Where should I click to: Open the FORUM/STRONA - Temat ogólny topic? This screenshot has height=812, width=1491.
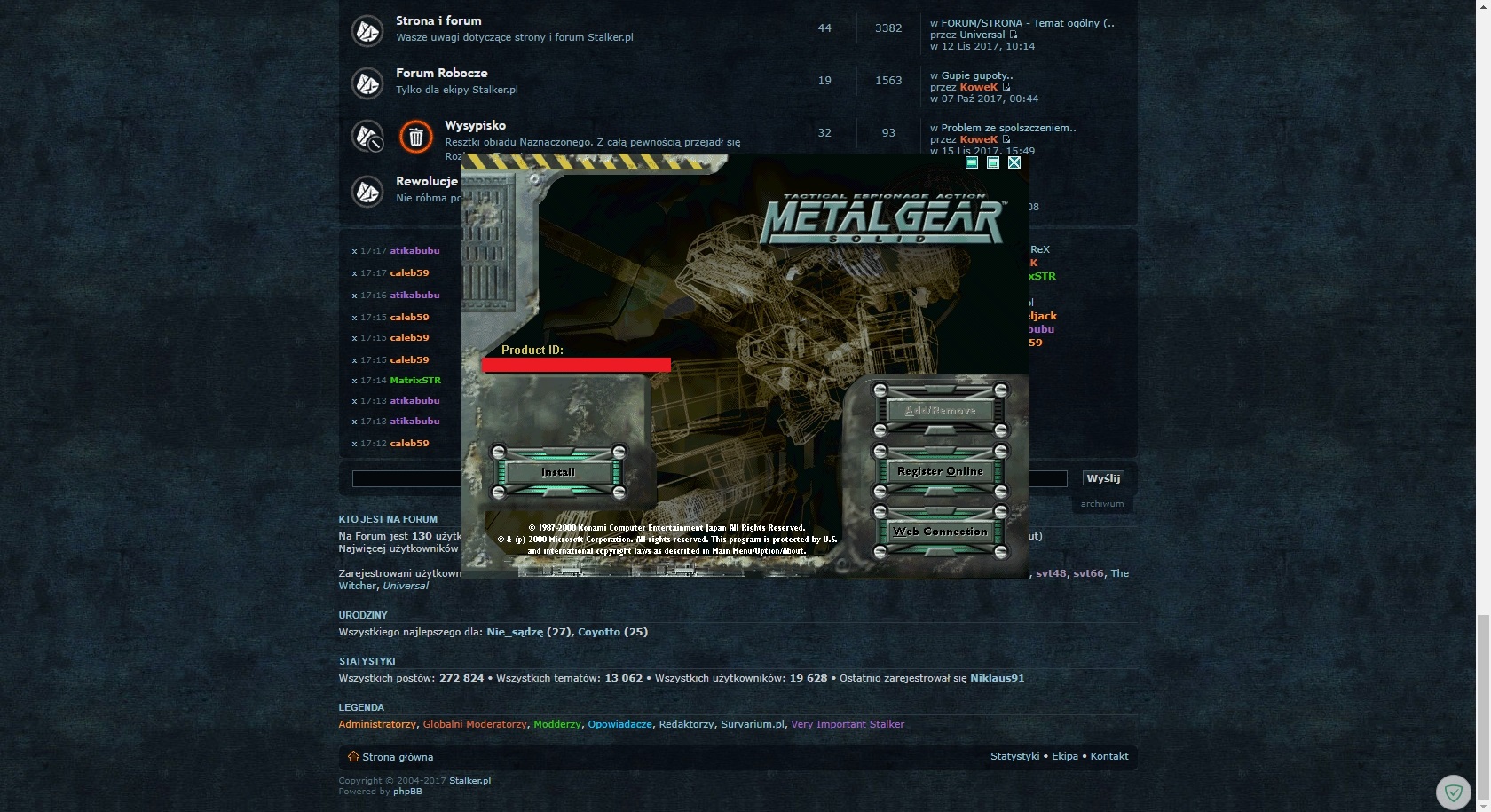tap(1028, 23)
